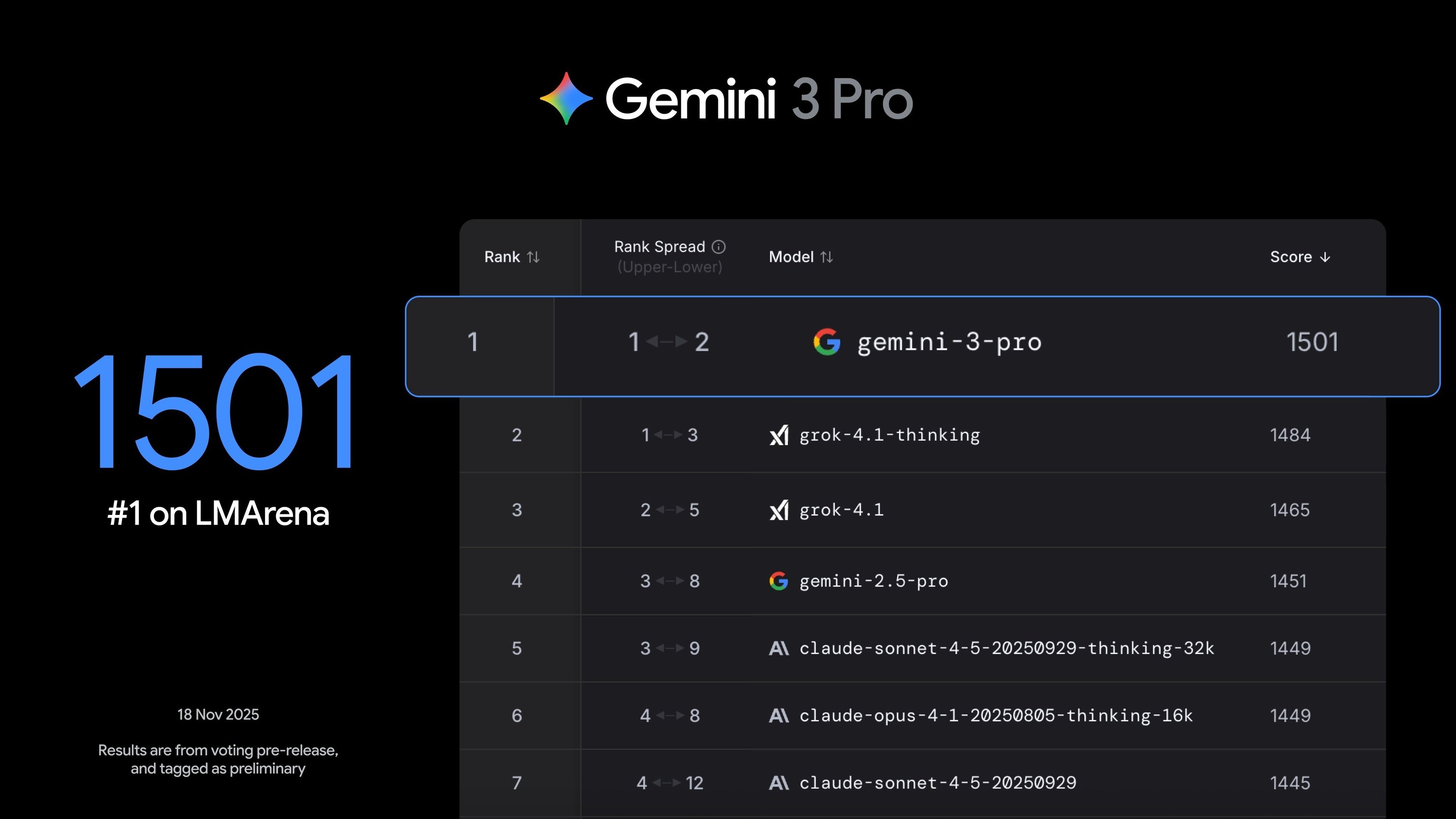Click the xAI icon beside grok-4.1
Screen dimensions: 1456x819
point(779,509)
